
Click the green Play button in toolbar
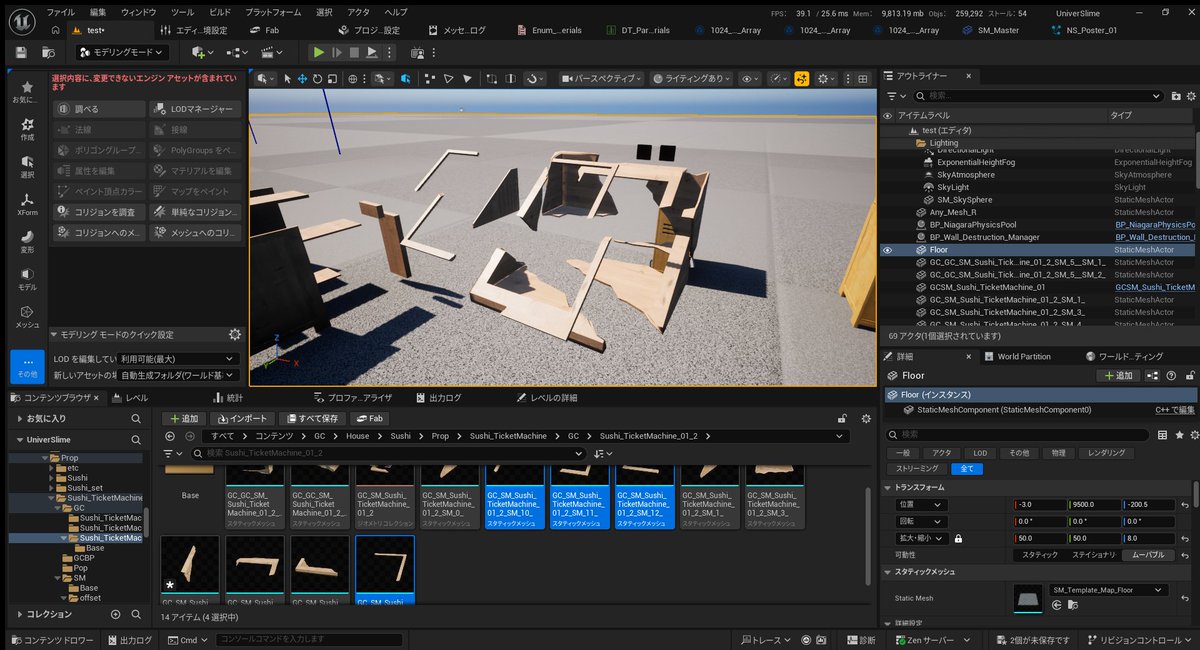tap(318, 52)
